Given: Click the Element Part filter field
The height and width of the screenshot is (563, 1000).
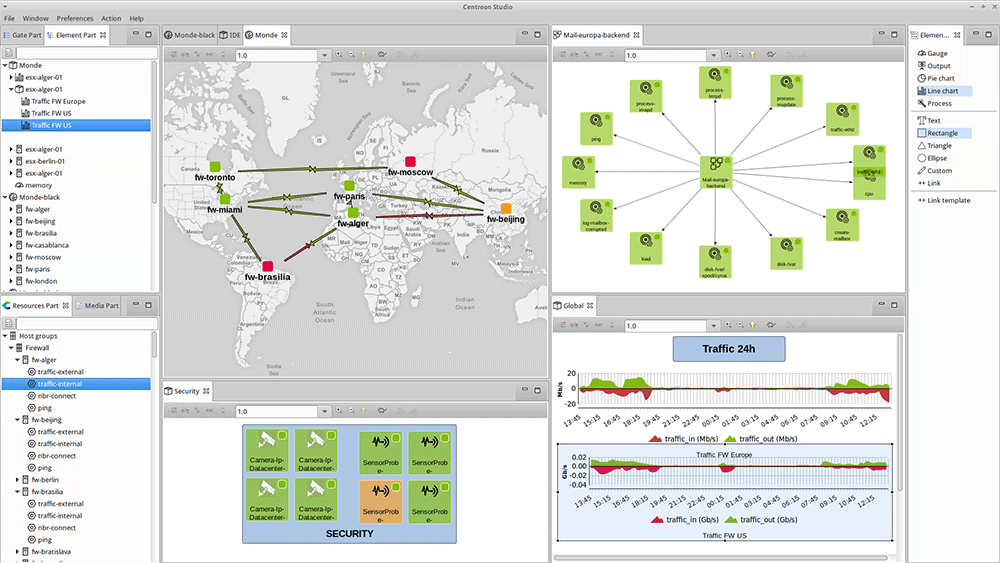Looking at the screenshot, I should click(x=86, y=53).
